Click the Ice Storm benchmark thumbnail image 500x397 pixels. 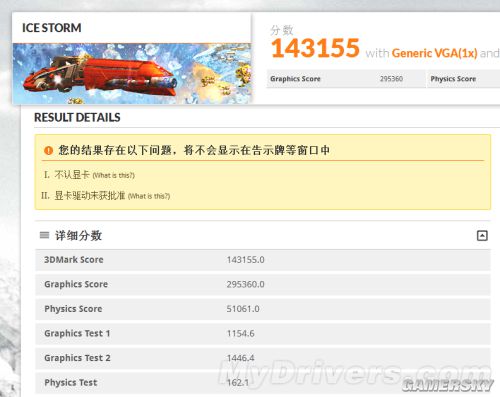(132, 74)
